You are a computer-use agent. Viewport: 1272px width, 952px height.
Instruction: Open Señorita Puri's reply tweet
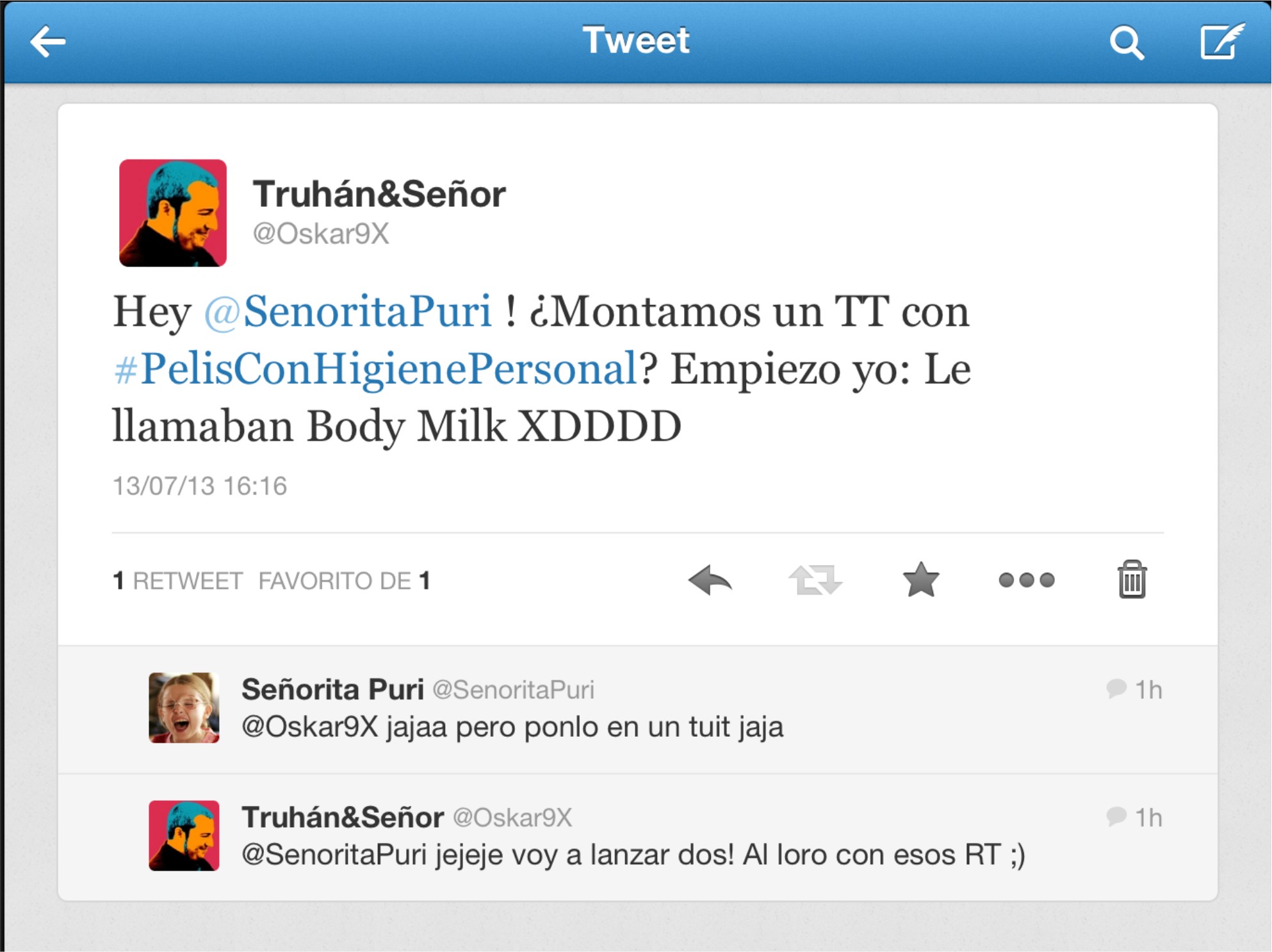tap(638, 710)
